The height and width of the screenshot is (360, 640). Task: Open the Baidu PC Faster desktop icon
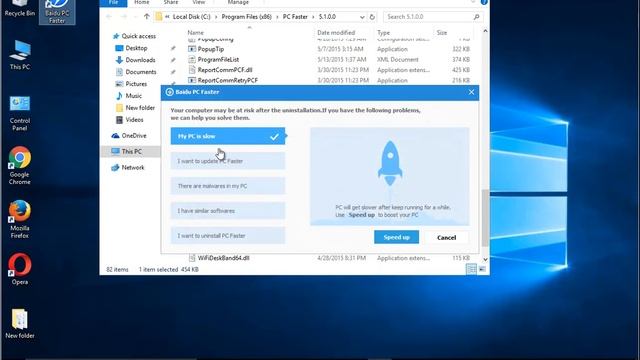click(x=57, y=11)
